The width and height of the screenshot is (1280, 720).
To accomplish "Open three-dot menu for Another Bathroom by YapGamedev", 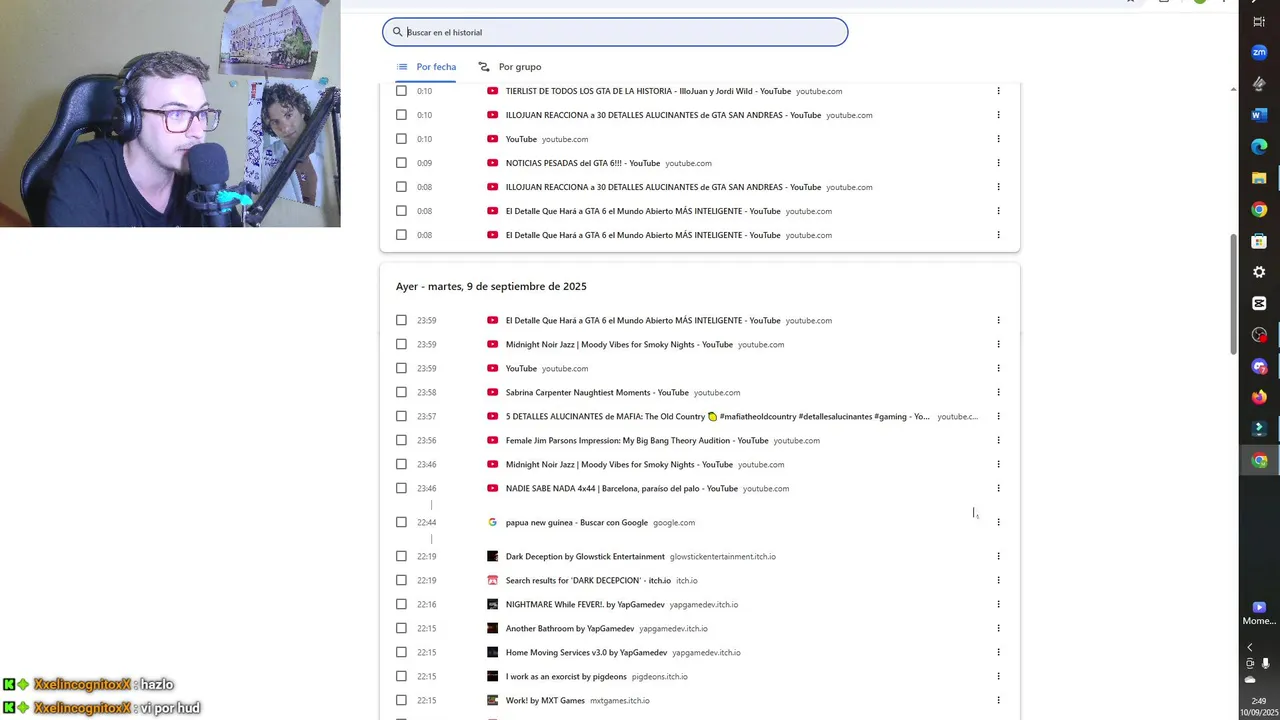I will click(x=998, y=628).
